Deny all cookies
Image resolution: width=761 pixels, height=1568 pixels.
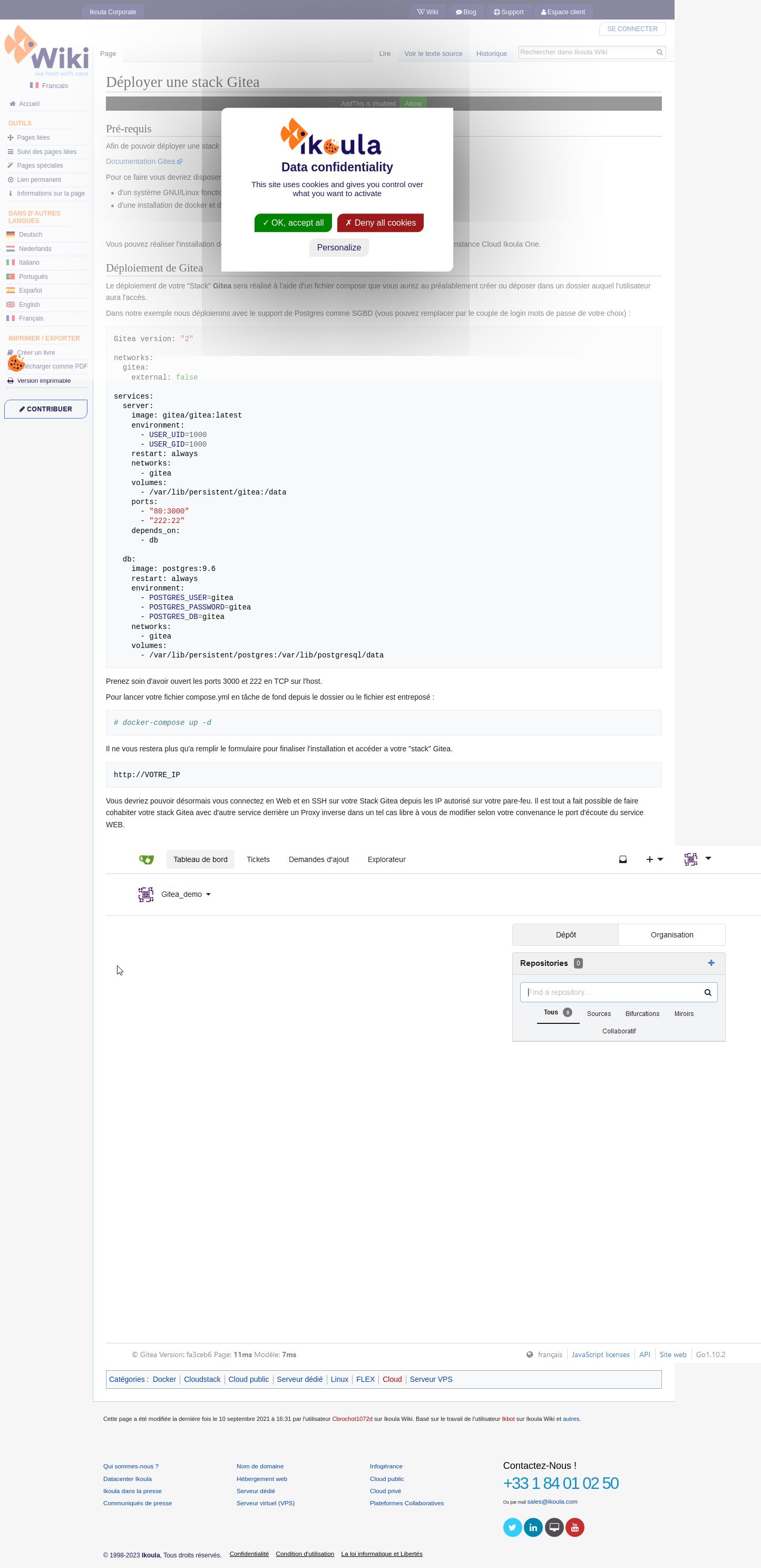click(380, 223)
